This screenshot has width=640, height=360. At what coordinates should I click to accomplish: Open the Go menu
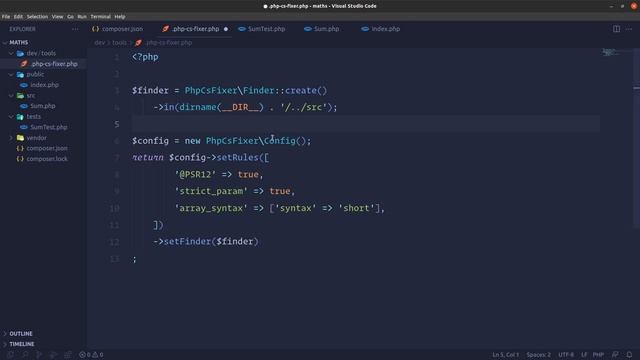70,17
